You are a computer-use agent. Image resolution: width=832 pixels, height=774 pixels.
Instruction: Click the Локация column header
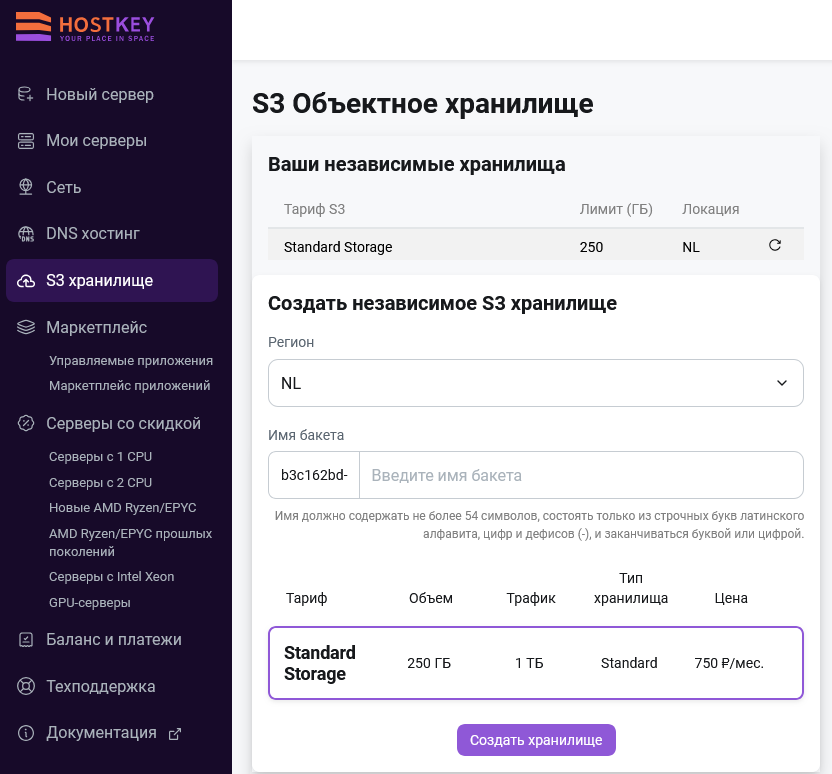point(710,209)
